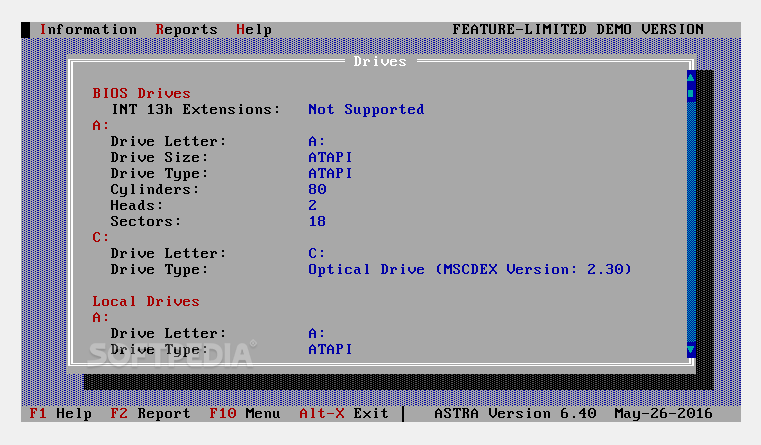
Task: Click the 'C:' Drive Letter value
Action: (x=316, y=253)
